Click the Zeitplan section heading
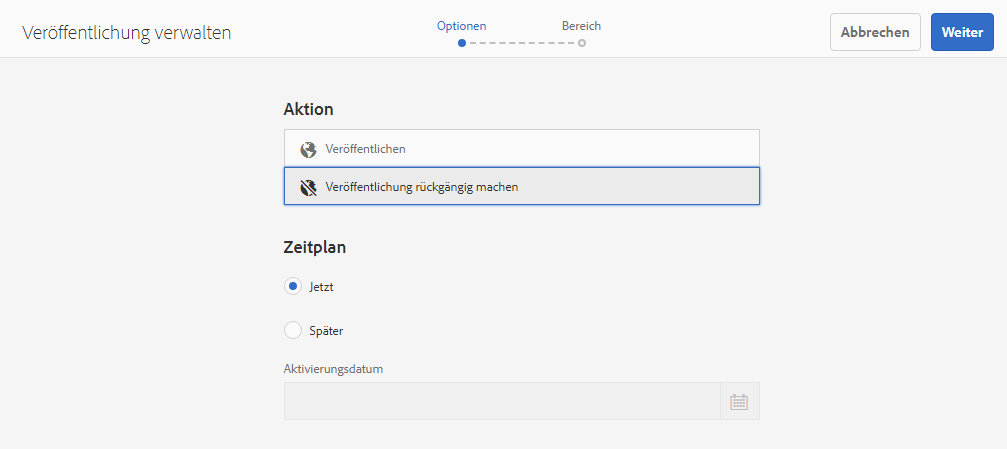 coord(315,247)
